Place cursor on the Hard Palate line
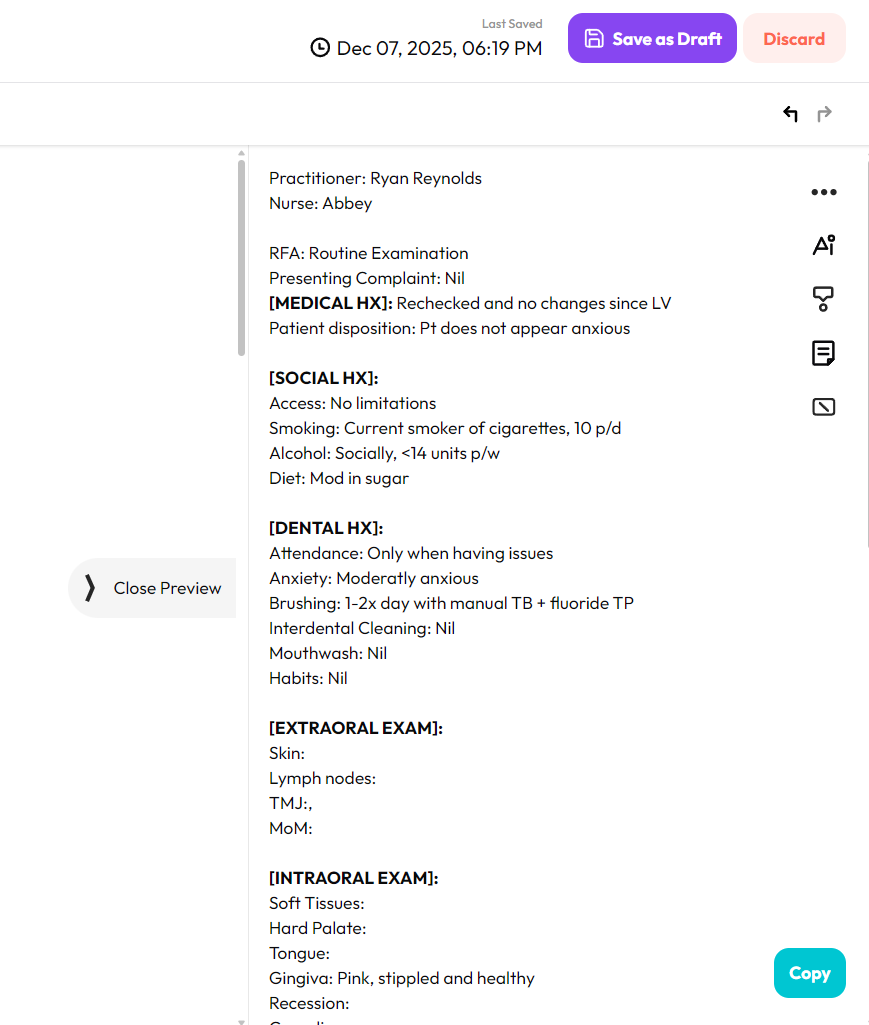This screenshot has height=1025, width=869. click(x=317, y=928)
